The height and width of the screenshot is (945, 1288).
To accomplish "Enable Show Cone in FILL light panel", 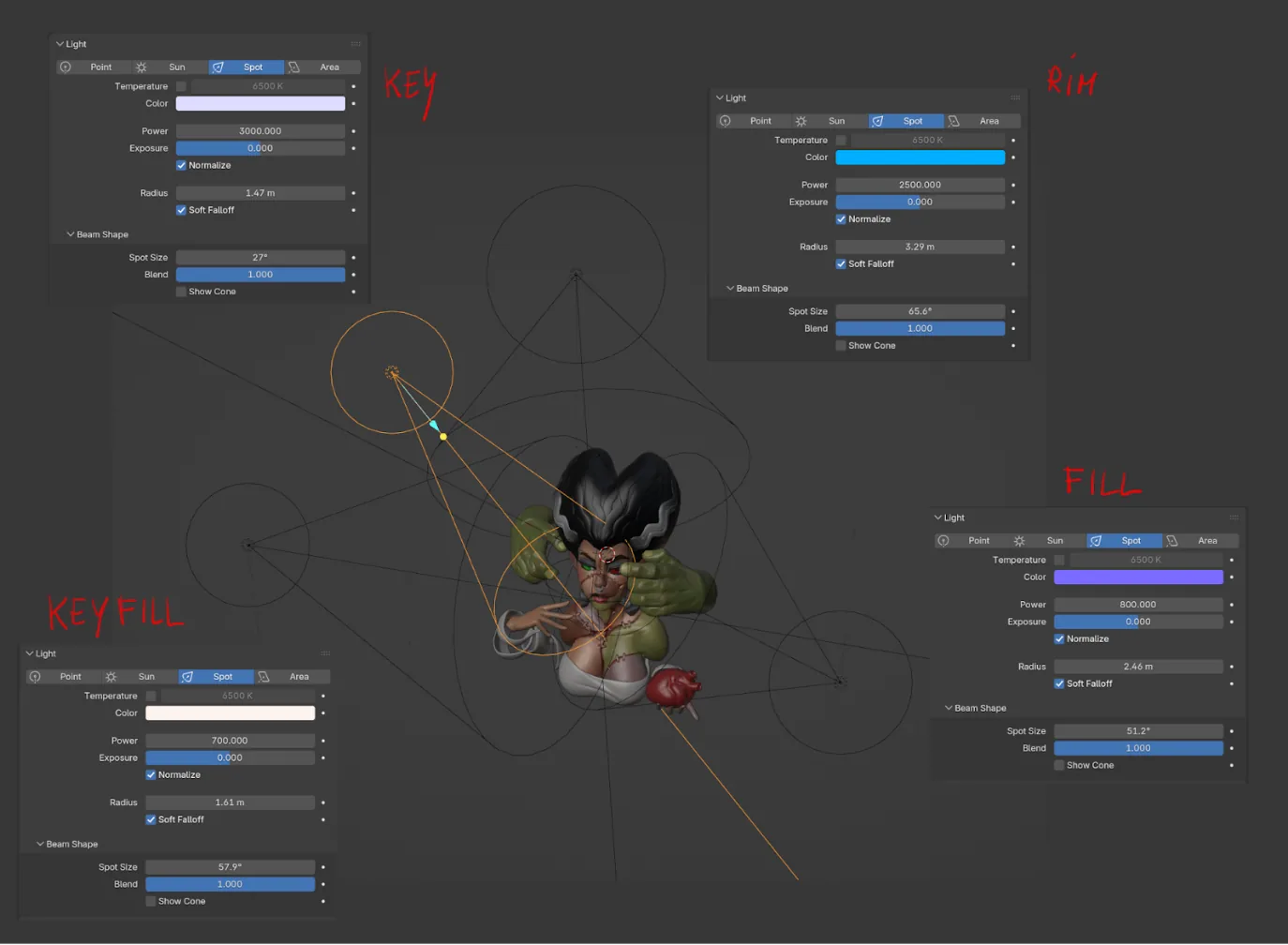I will [1059, 766].
